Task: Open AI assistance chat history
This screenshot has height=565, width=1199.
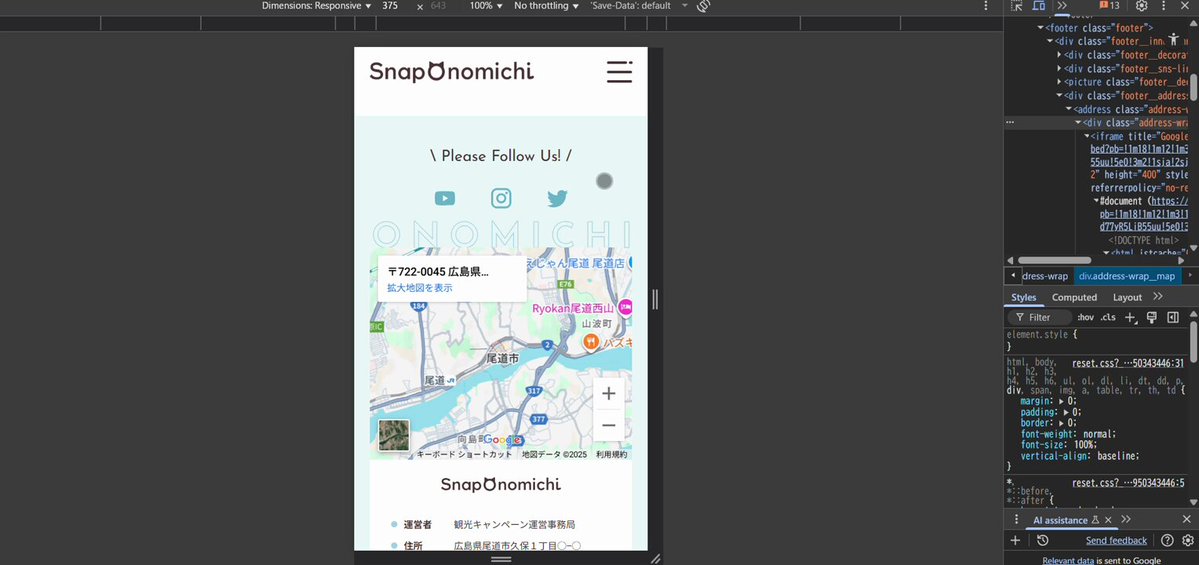Action: (x=1042, y=541)
